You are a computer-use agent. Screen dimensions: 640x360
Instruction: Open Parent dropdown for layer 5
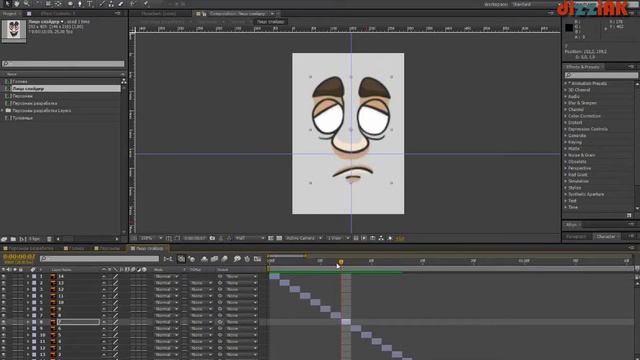[241, 302]
